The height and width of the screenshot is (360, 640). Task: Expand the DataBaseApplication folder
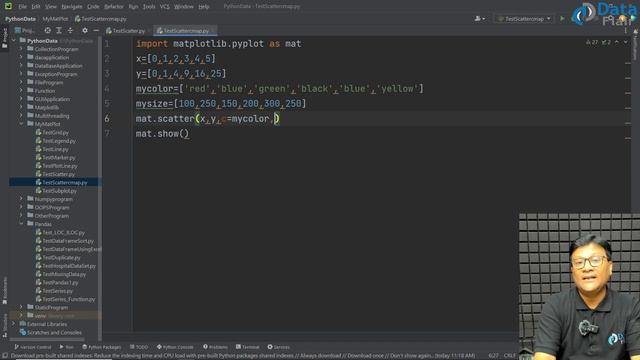(x=21, y=66)
